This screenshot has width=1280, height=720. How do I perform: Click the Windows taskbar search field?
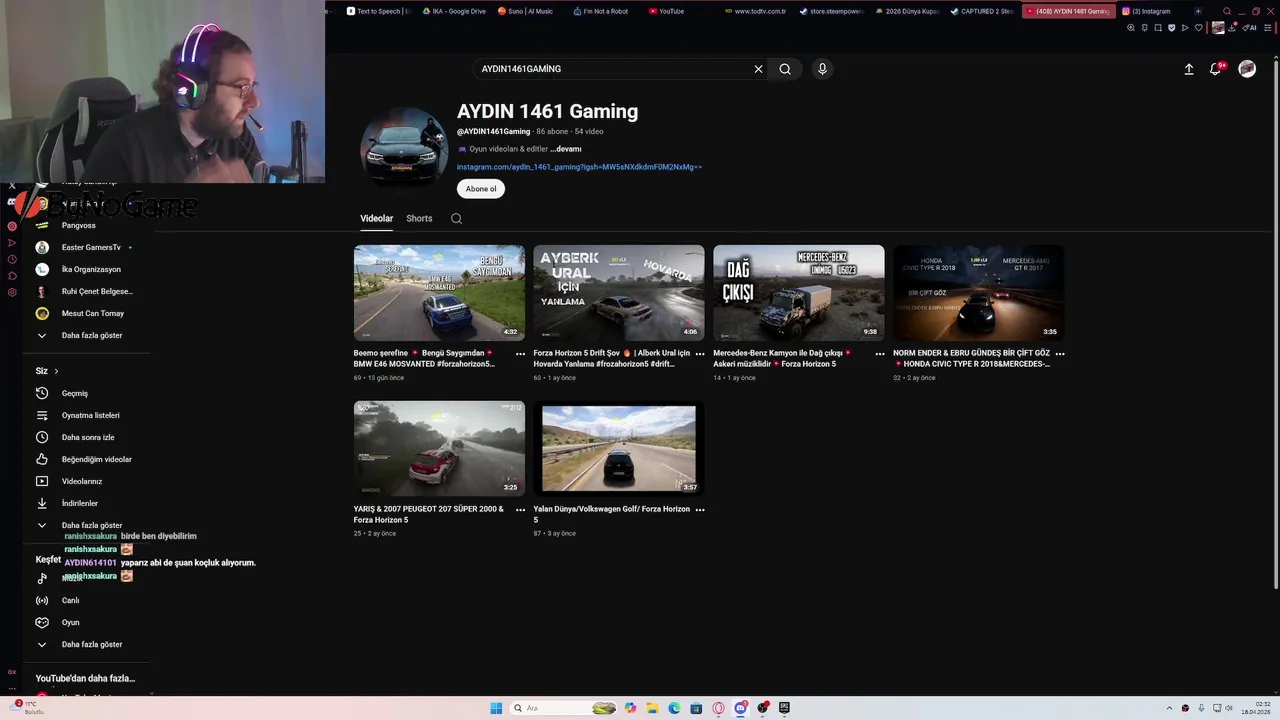[x=565, y=708]
